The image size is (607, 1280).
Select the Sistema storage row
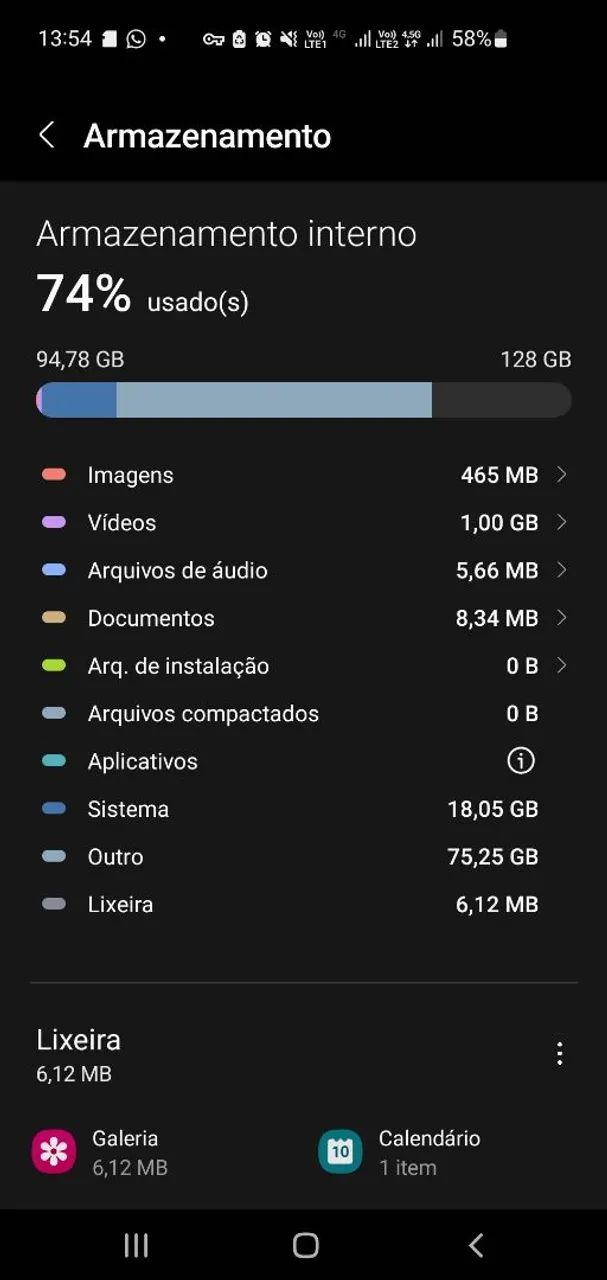[304, 809]
